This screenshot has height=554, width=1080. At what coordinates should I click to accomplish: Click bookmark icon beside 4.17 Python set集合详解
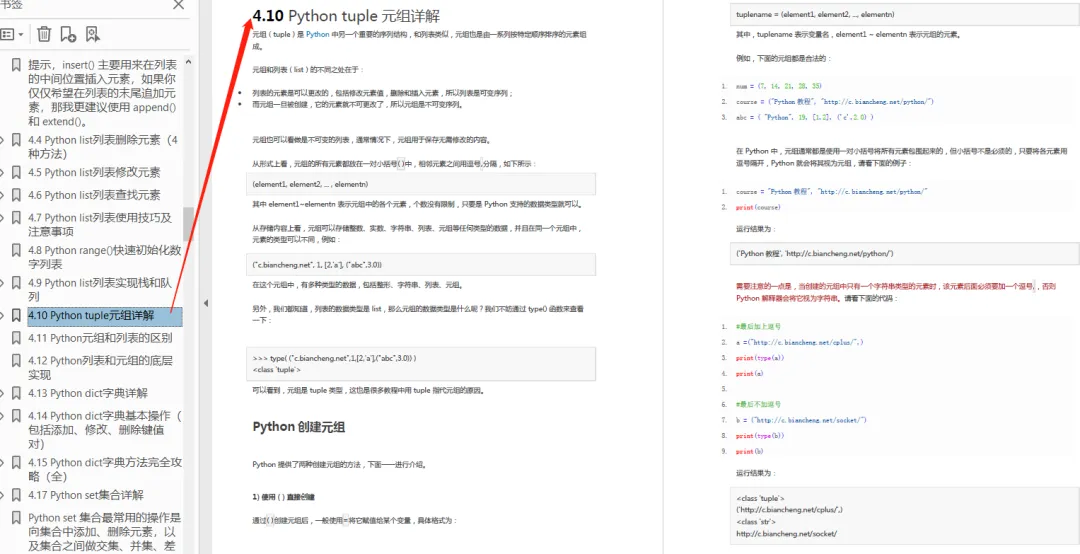17,495
